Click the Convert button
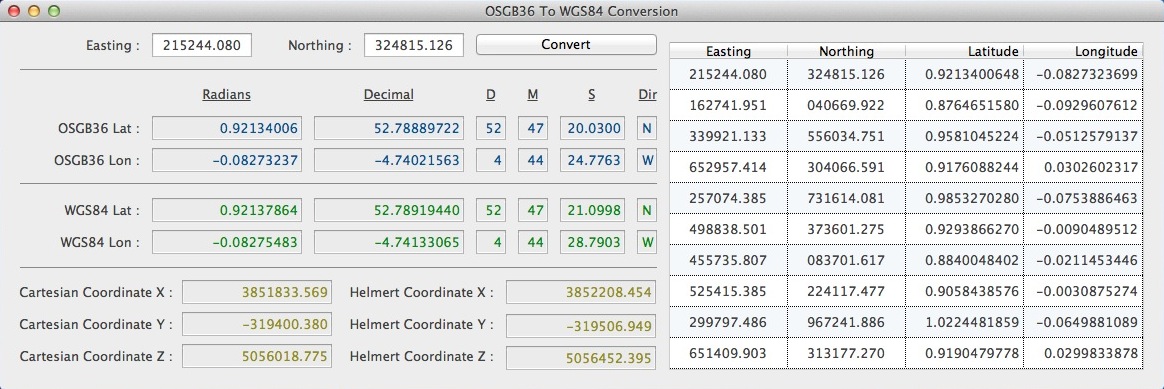Viewport: 1164px width, 389px height. point(566,45)
